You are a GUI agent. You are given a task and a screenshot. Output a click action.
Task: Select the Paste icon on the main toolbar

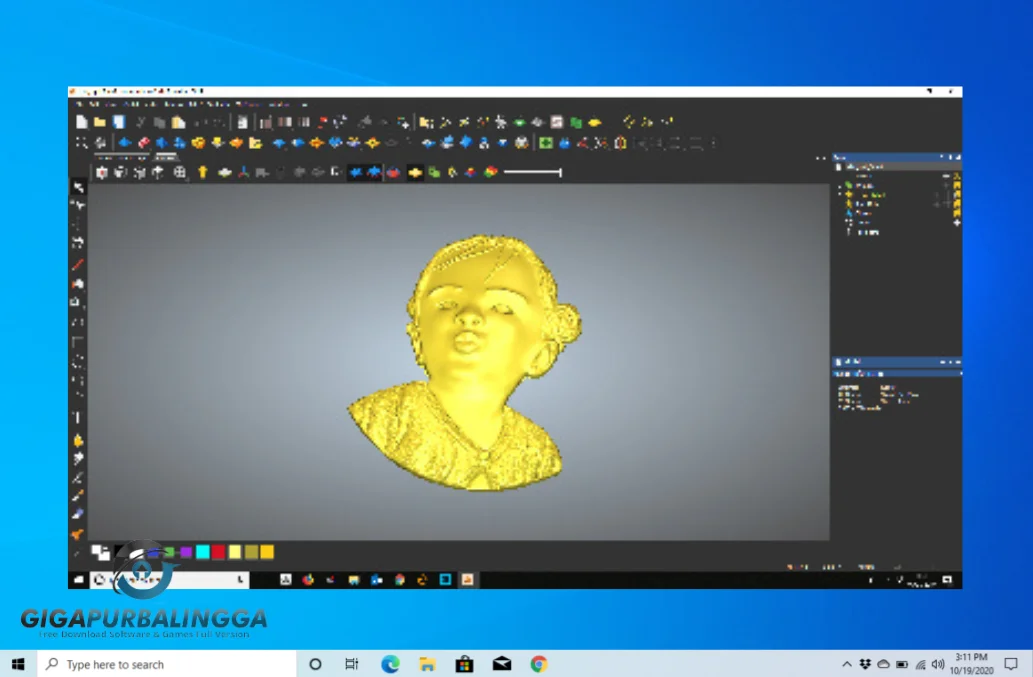point(180,120)
